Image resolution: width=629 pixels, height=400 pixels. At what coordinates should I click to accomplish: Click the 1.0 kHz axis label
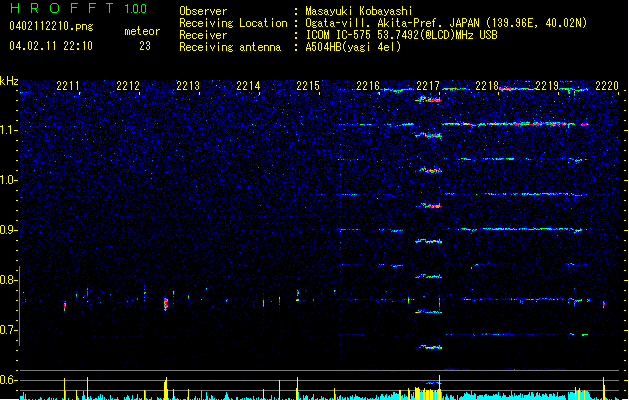pyautogui.click(x=9, y=180)
